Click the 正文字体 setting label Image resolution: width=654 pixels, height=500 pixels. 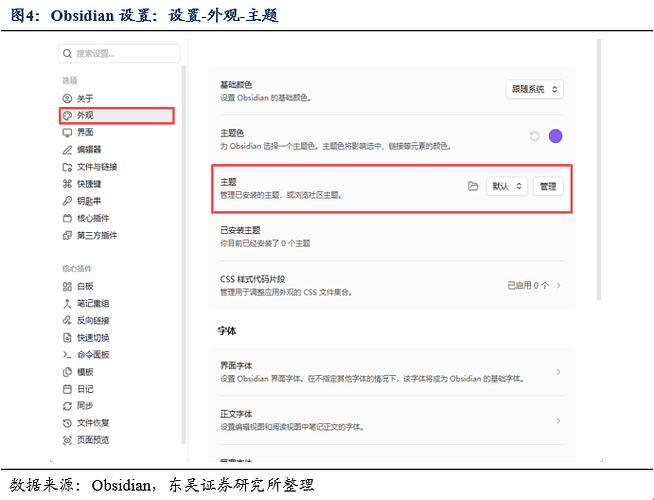point(236,414)
